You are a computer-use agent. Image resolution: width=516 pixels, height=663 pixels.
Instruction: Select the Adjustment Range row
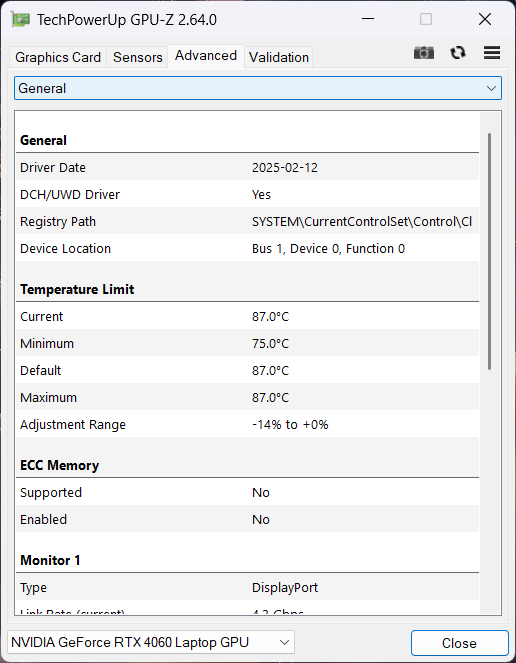pyautogui.click(x=247, y=425)
